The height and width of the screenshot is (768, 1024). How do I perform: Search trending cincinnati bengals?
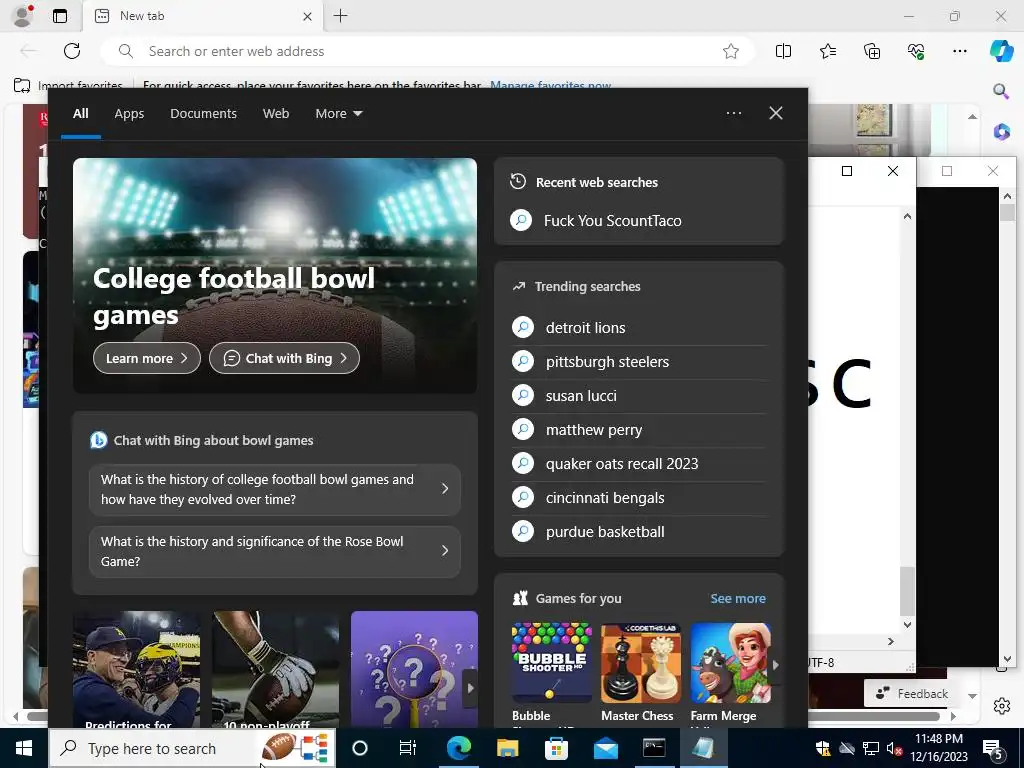639,497
